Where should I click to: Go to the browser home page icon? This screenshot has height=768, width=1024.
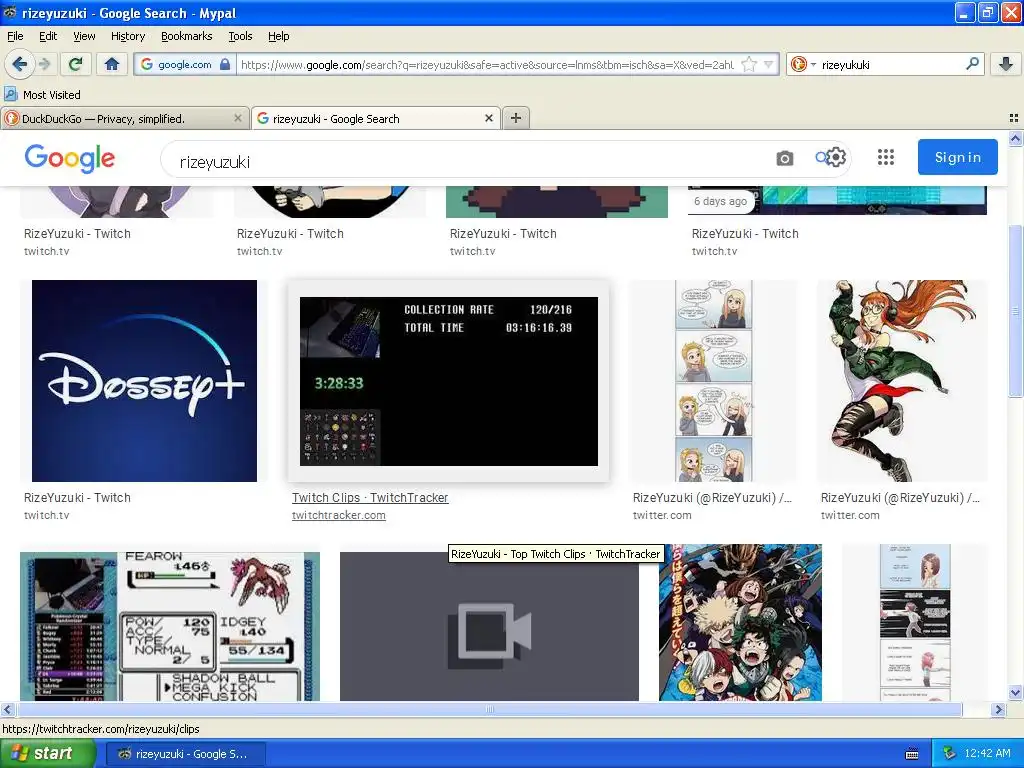pyautogui.click(x=112, y=64)
